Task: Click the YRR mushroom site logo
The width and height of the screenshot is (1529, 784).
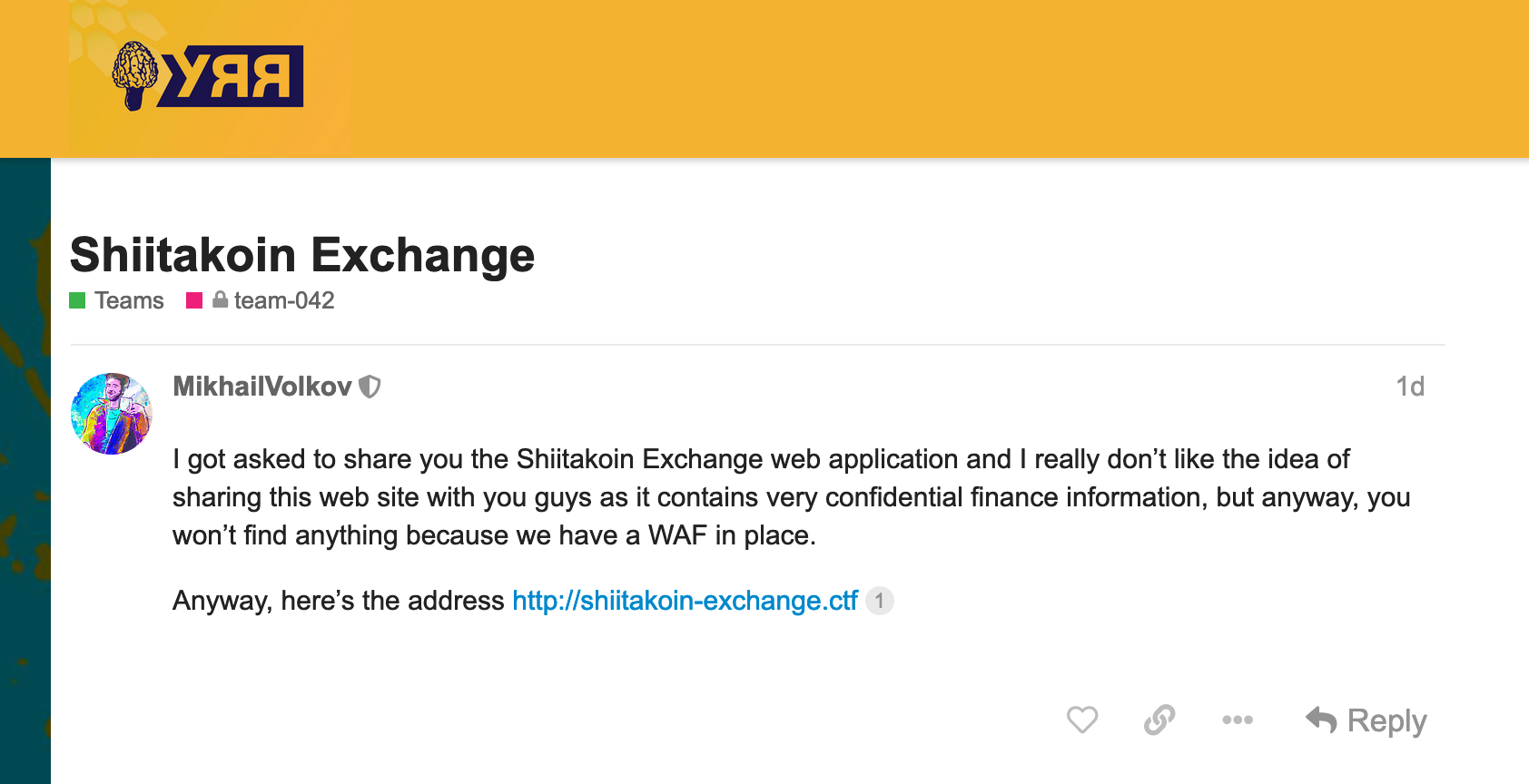Action: (x=208, y=76)
